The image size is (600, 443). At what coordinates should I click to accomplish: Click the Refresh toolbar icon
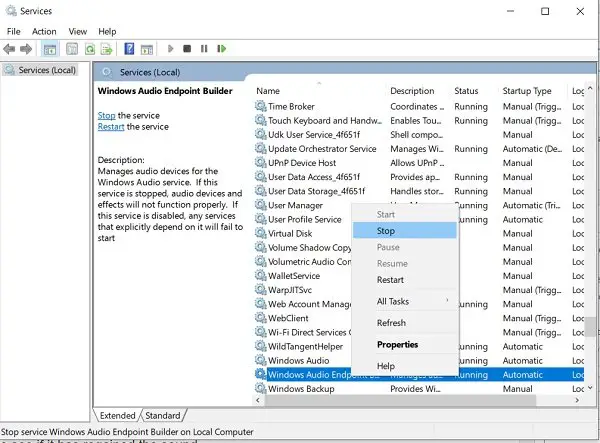[x=90, y=48]
